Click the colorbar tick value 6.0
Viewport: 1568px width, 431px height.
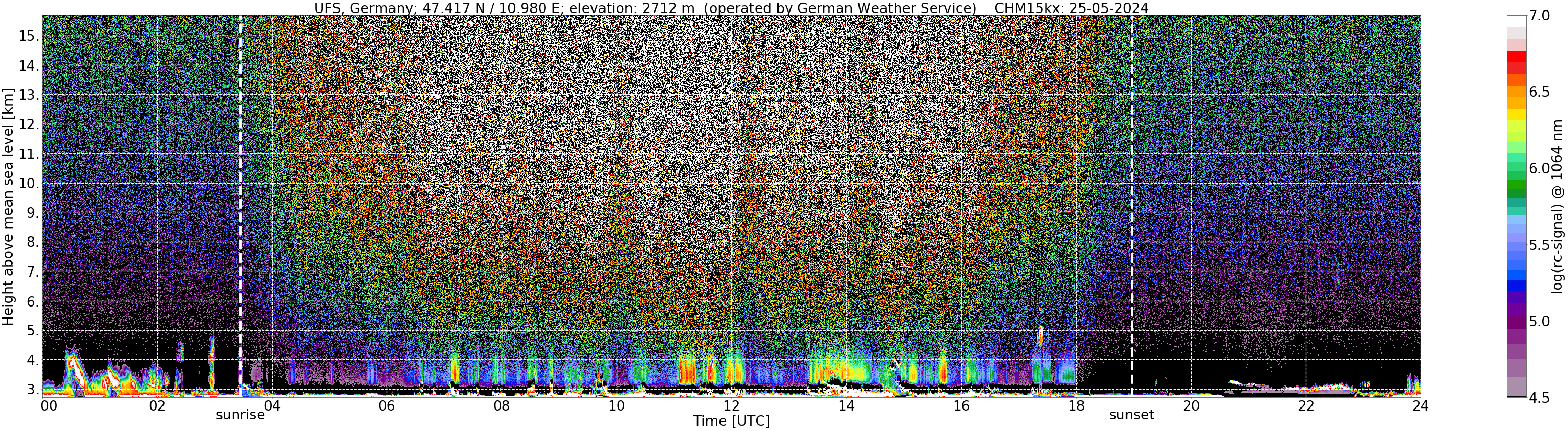click(1539, 168)
